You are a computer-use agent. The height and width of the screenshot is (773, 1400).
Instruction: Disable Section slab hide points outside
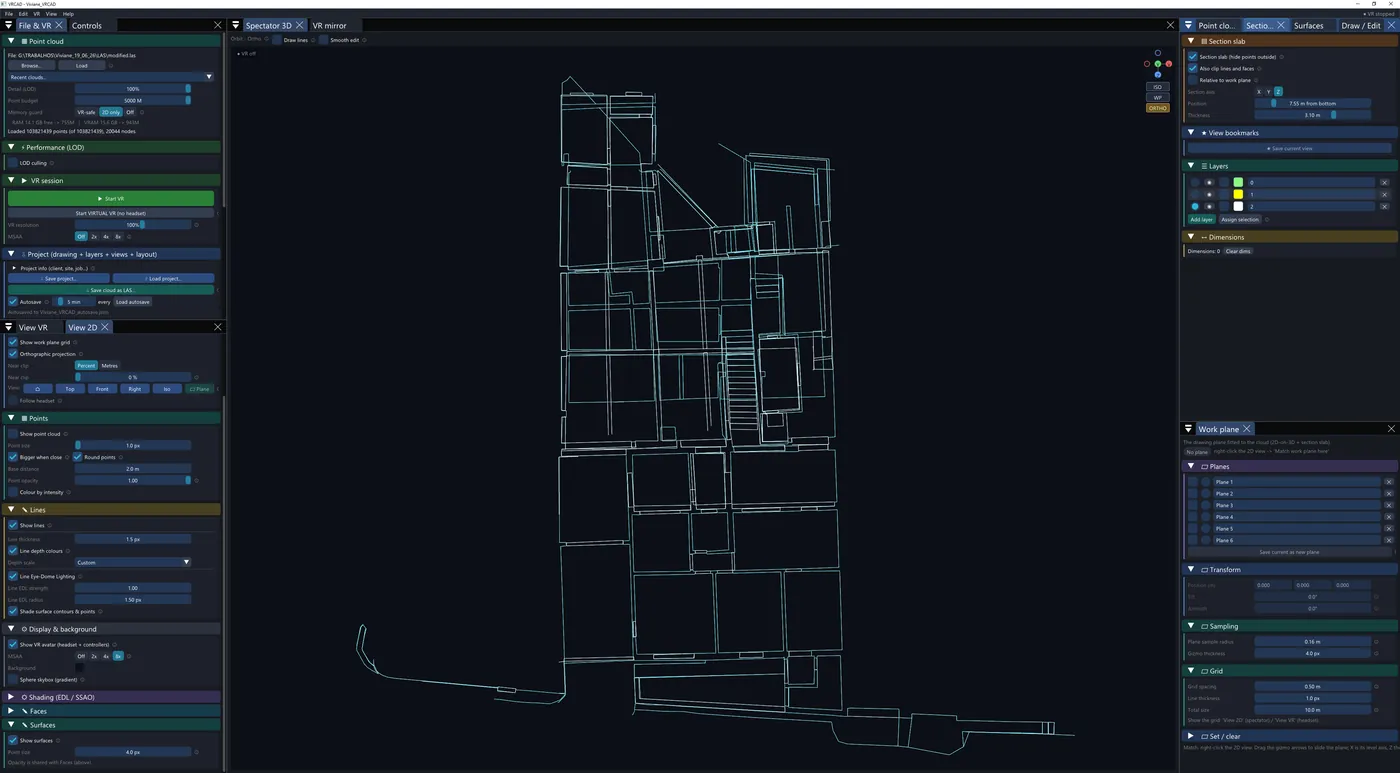tap(1193, 57)
